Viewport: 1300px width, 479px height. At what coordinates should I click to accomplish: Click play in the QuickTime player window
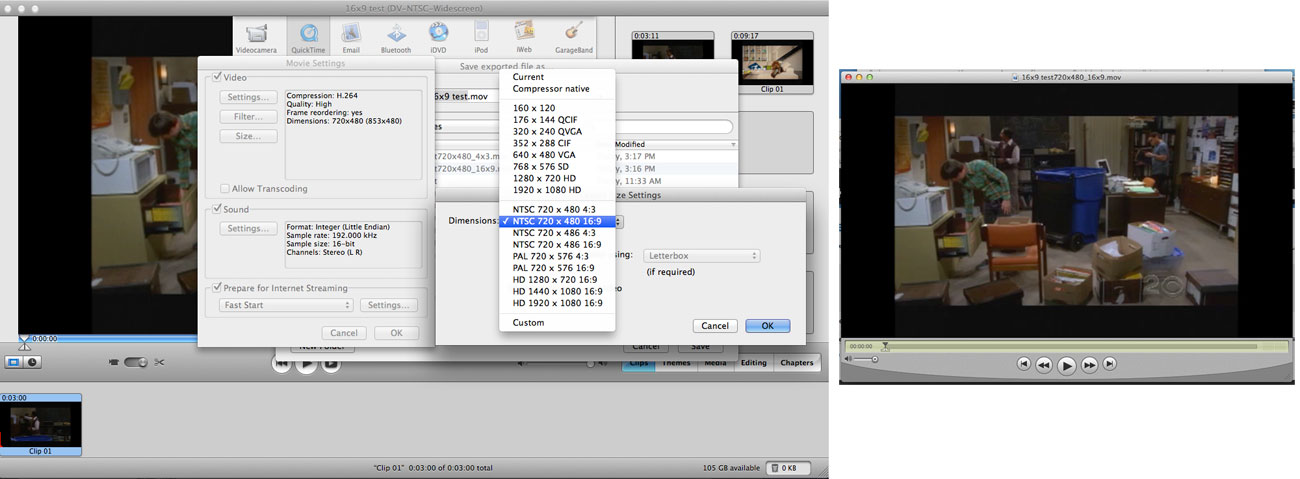point(1067,366)
